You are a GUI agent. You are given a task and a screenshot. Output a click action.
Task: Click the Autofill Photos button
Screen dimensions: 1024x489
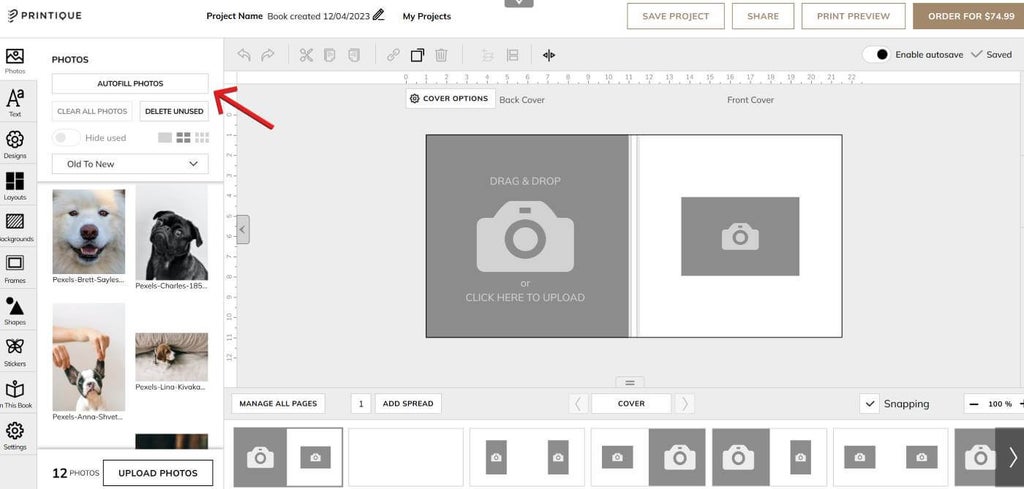(x=130, y=84)
